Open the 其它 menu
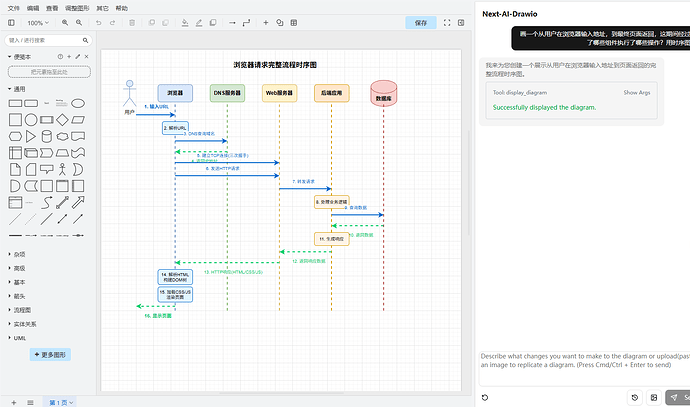690x407 pixels. (x=103, y=8)
